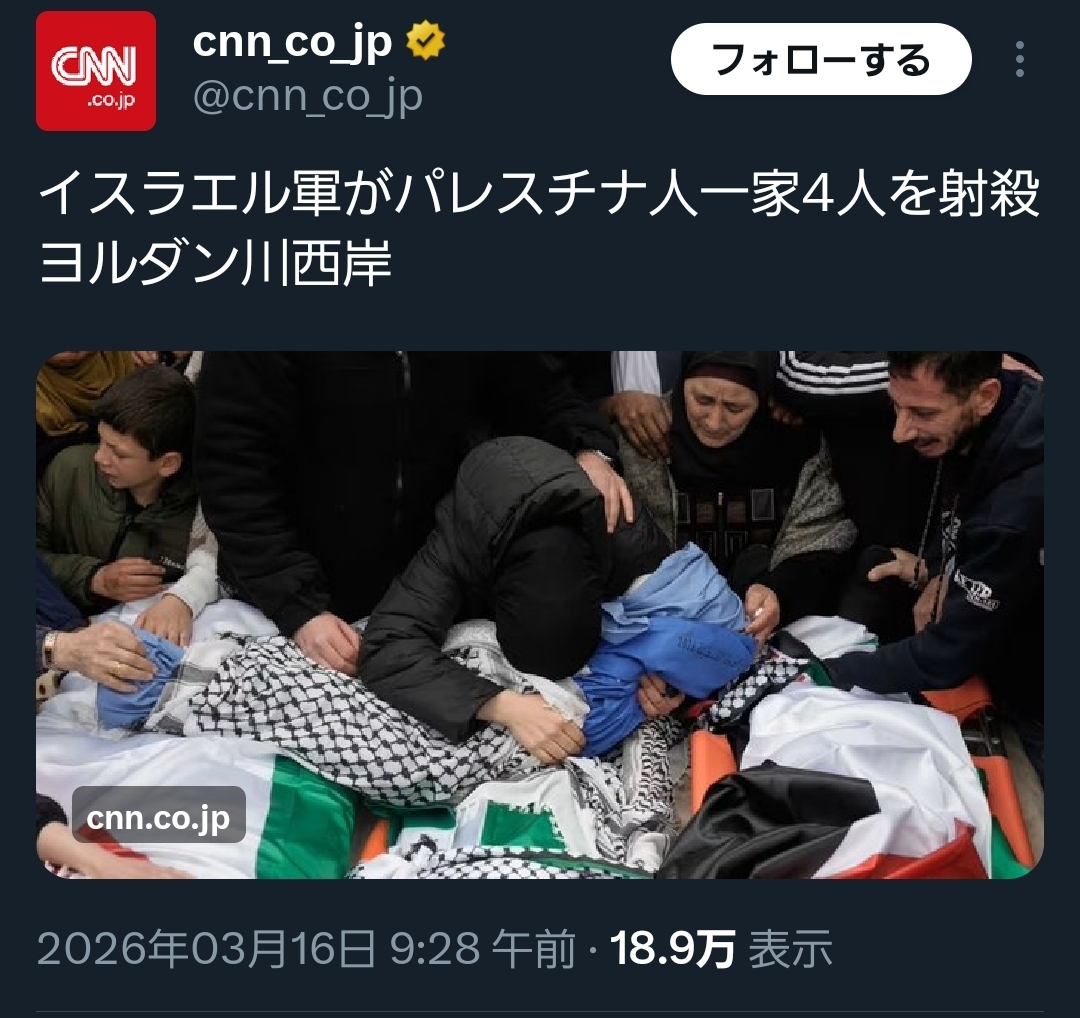Click the white CNN lettering in the red logo
This screenshot has width=1080, height=1018.
[94, 66]
